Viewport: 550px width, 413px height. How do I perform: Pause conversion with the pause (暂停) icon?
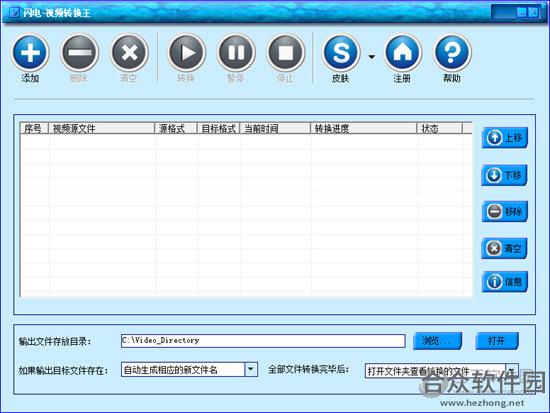[x=236, y=53]
